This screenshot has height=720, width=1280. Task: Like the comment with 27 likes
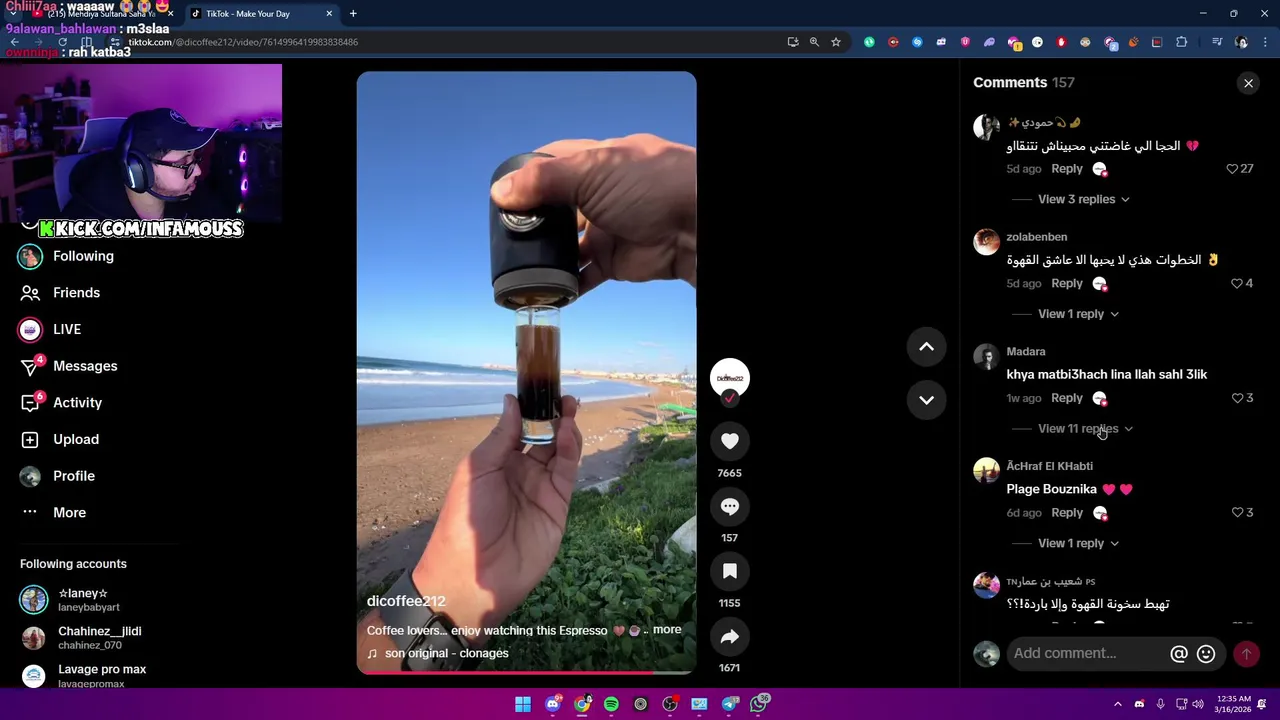pyautogui.click(x=1232, y=169)
